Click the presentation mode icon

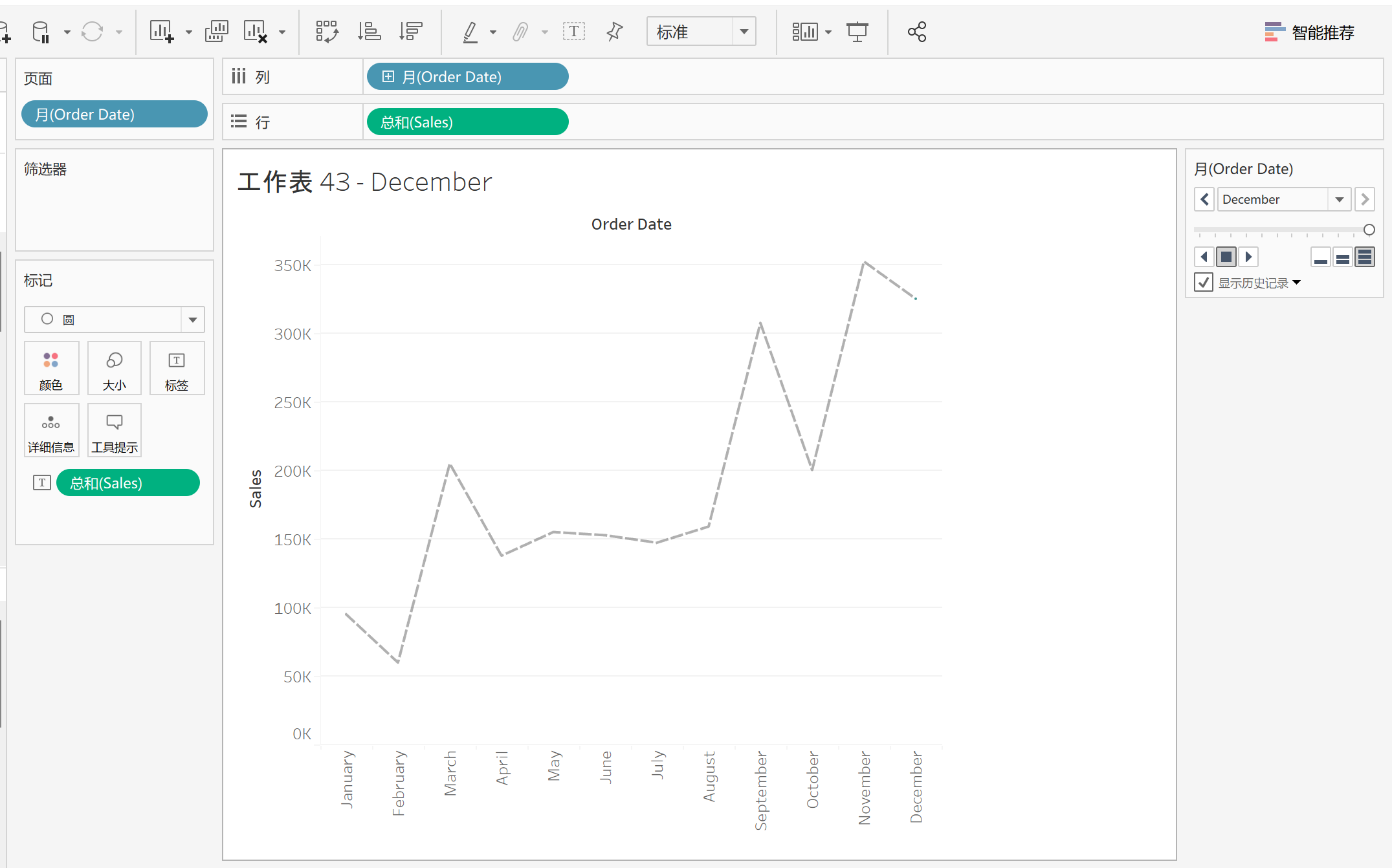pos(857,32)
